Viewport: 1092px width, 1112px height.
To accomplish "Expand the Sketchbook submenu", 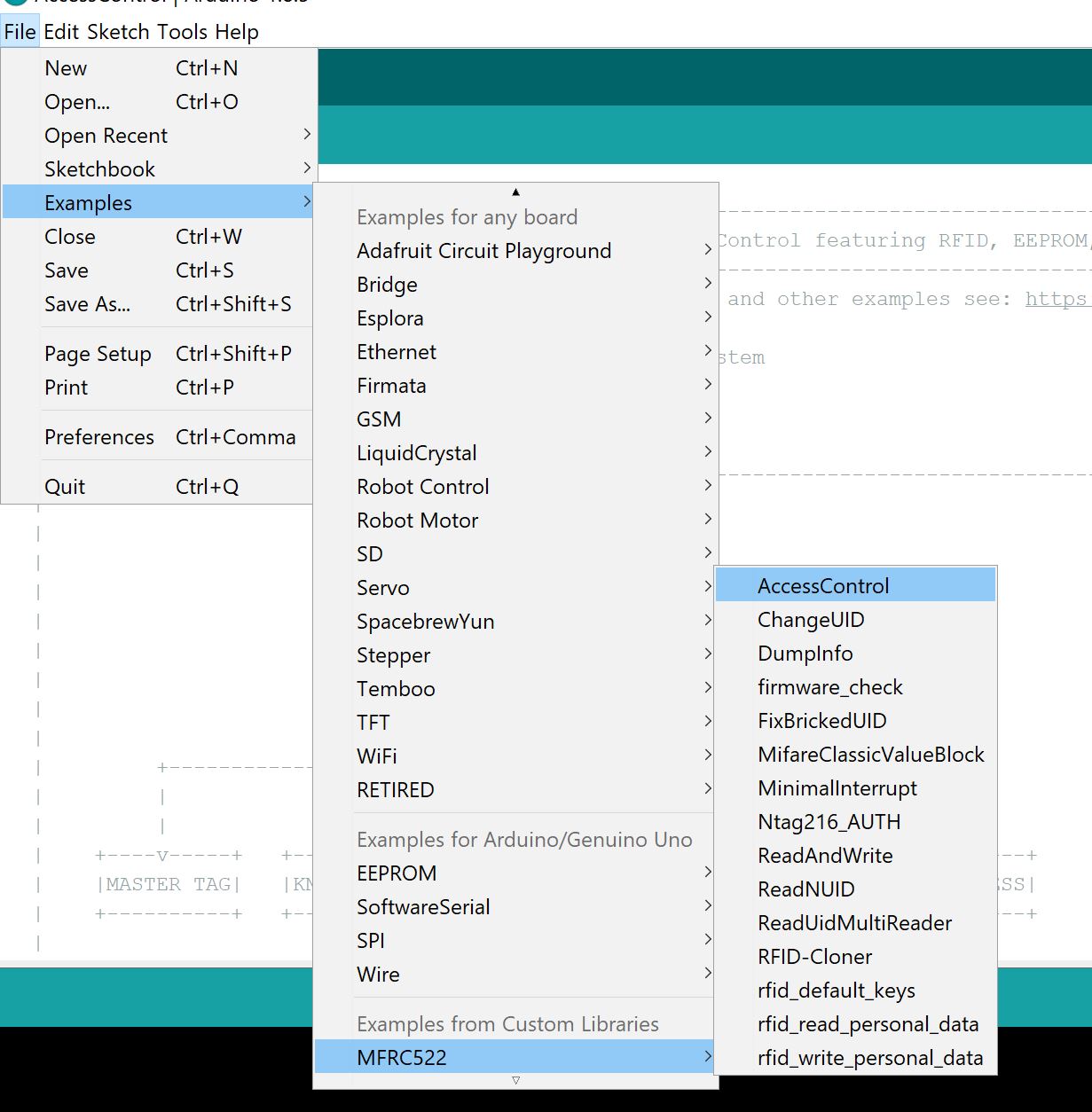I will (159, 169).
